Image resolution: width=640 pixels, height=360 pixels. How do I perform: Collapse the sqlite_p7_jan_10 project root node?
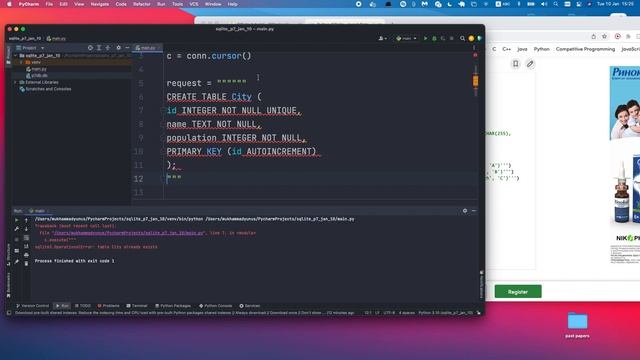tap(16, 56)
